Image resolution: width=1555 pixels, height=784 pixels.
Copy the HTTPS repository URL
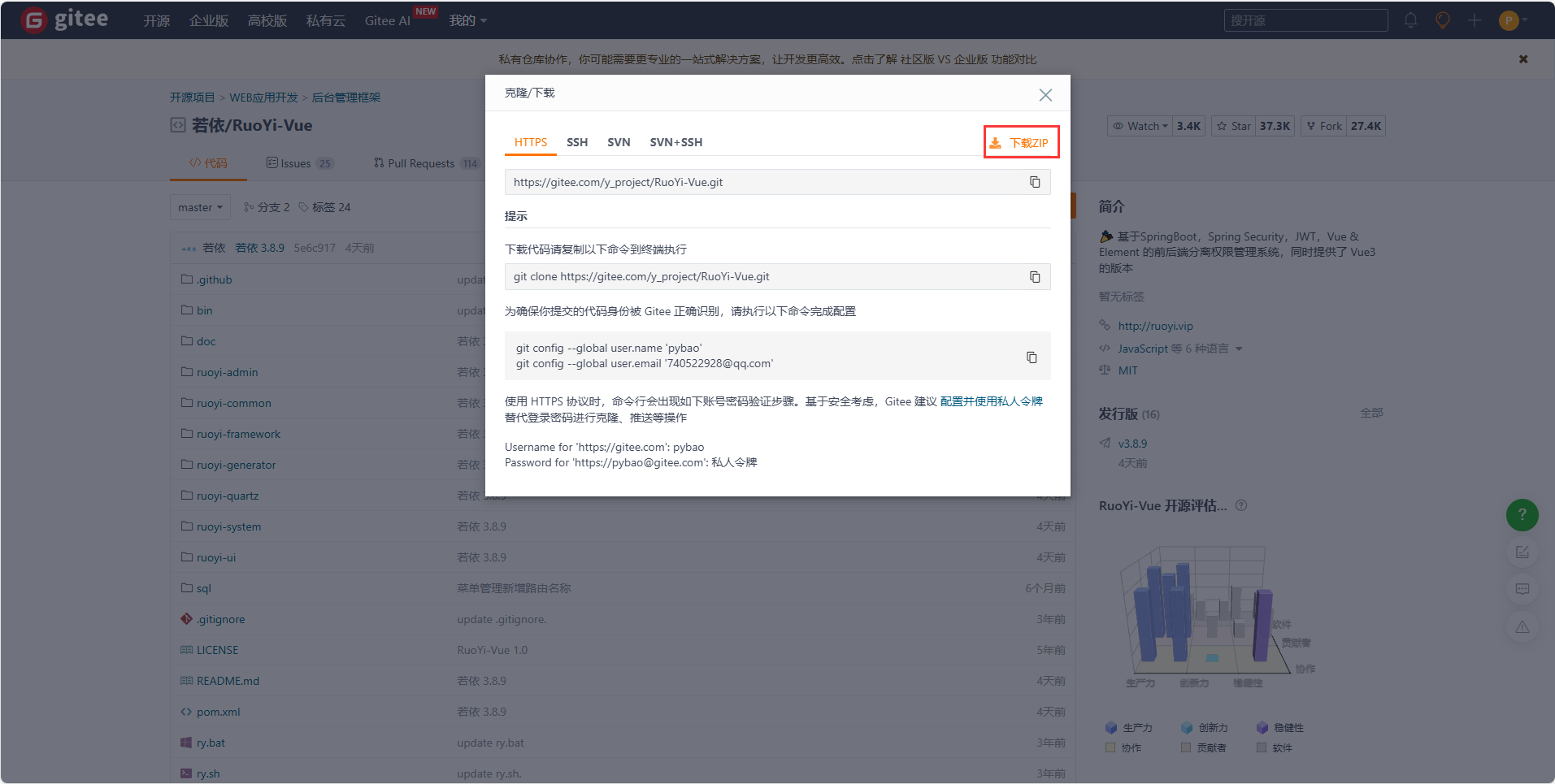click(1035, 182)
